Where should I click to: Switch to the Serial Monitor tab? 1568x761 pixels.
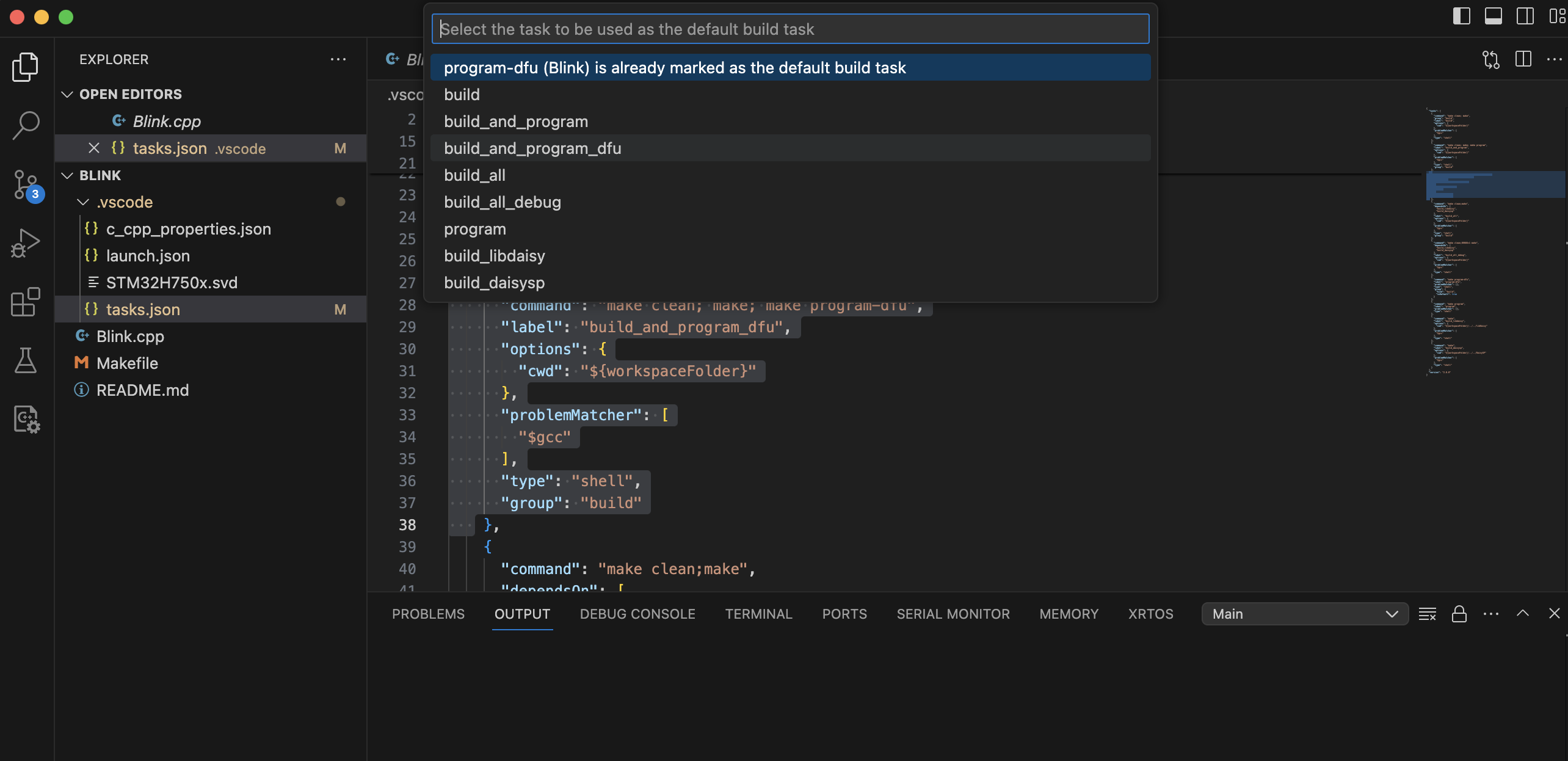pyautogui.click(x=953, y=614)
